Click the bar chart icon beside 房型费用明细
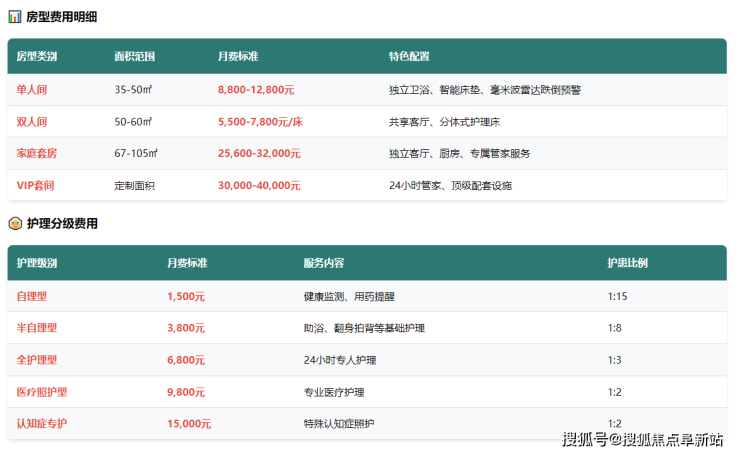 14,17
